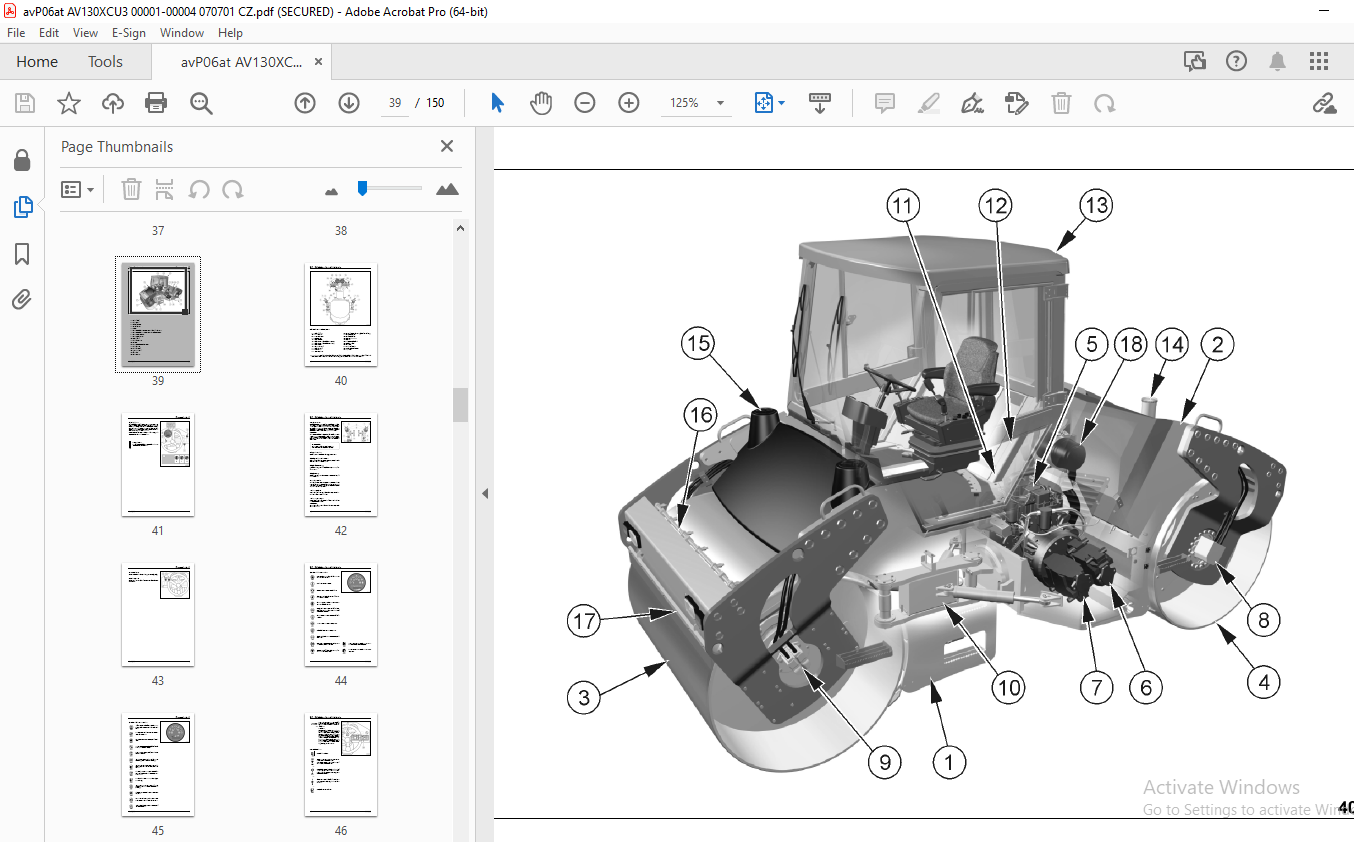Share a link to the document
Screen dimensions: 1354x842
click(x=1325, y=103)
